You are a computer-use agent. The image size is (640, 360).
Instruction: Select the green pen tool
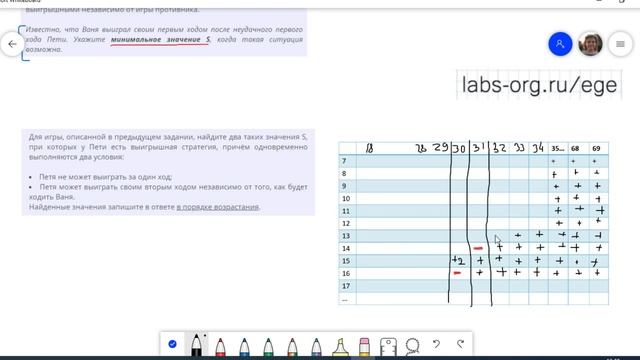(268, 347)
